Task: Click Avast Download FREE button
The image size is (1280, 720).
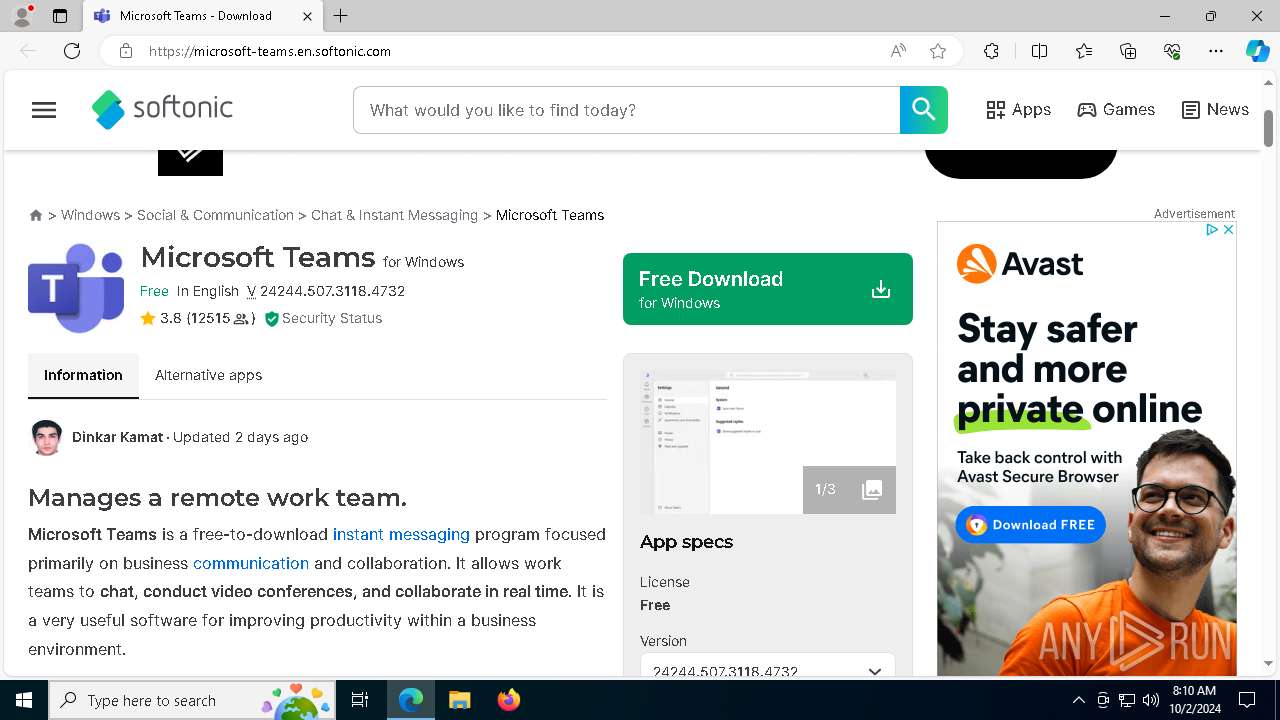Action: pyautogui.click(x=1030, y=525)
